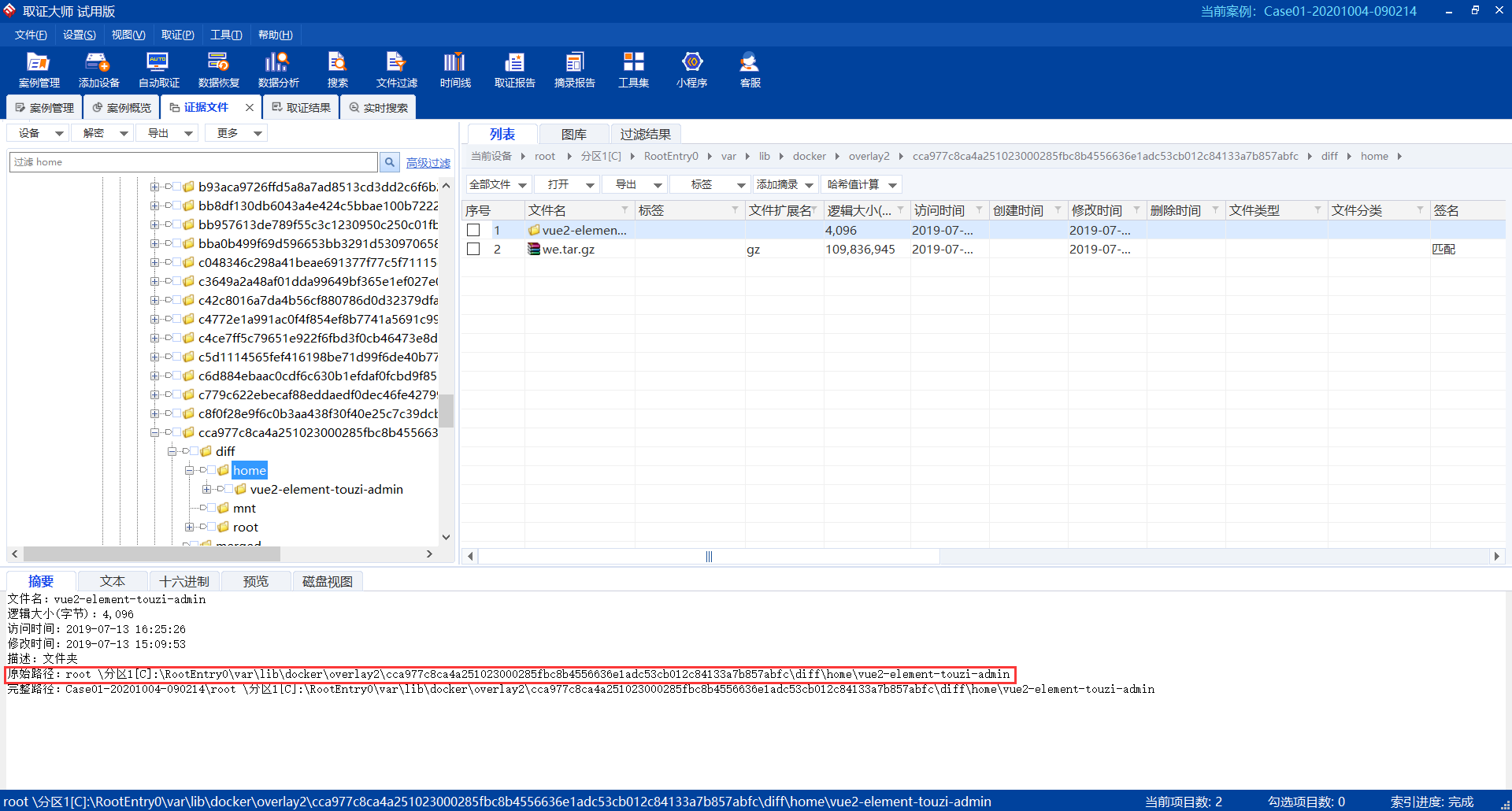Click the tree panel vertical scrollbar thumb
Screen dimensions: 1512x811
pyautogui.click(x=446, y=410)
